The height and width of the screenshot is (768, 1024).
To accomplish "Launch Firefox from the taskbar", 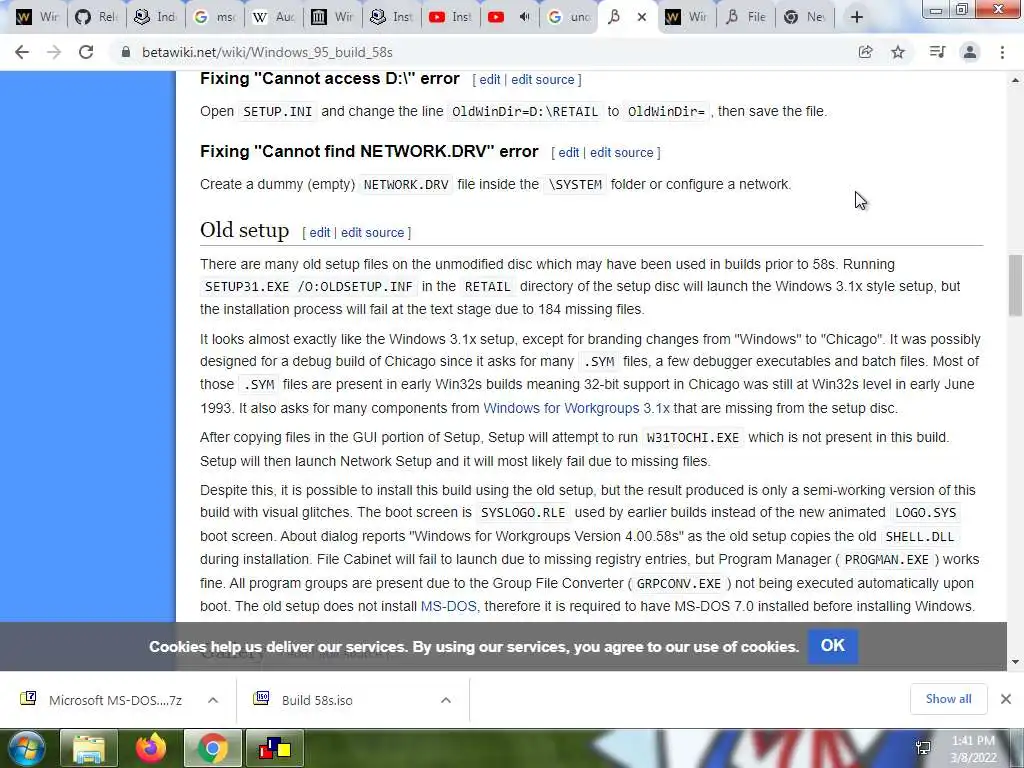I will click(151, 748).
